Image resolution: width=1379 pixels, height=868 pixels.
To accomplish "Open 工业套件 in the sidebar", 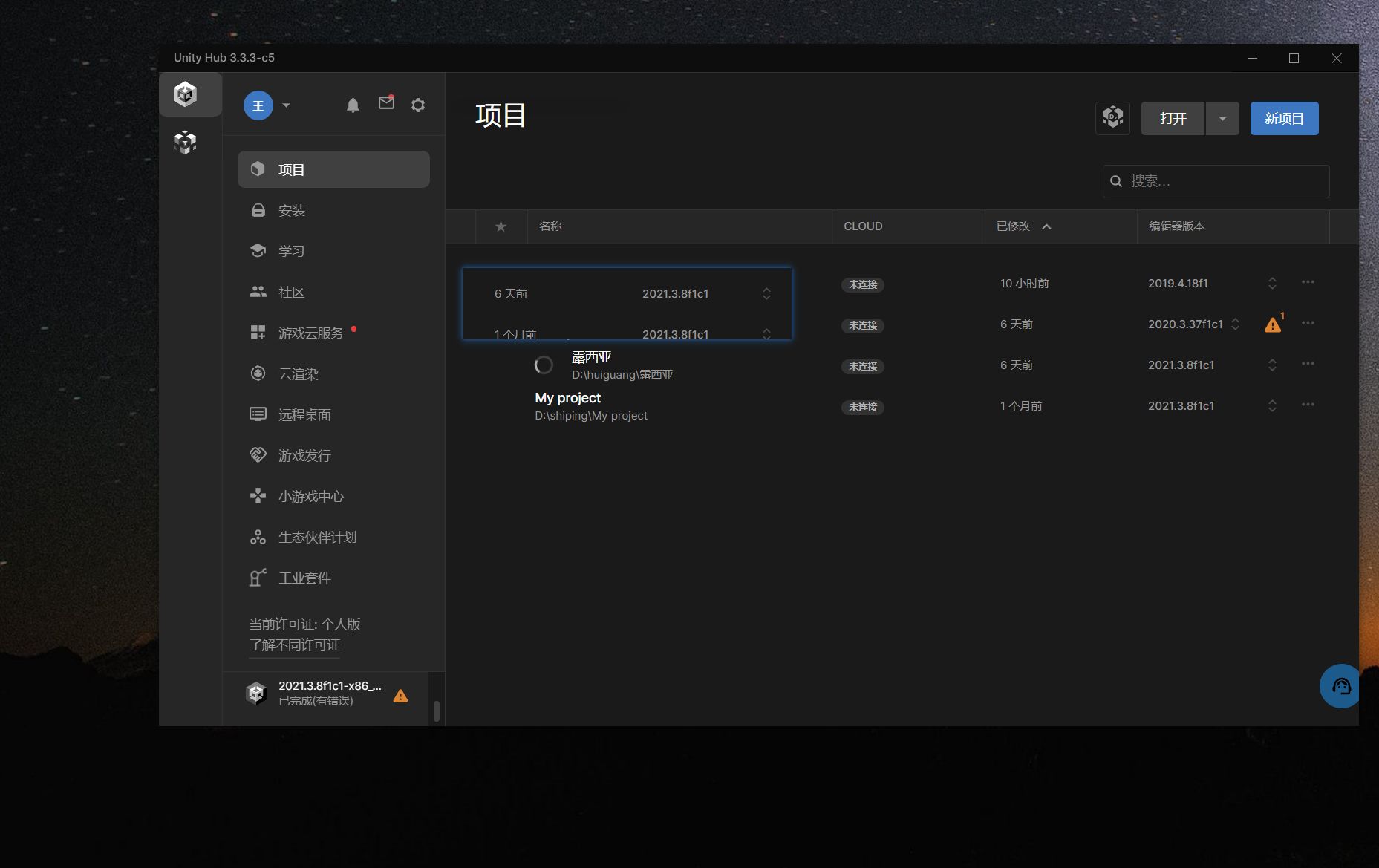I will pyautogui.click(x=333, y=578).
